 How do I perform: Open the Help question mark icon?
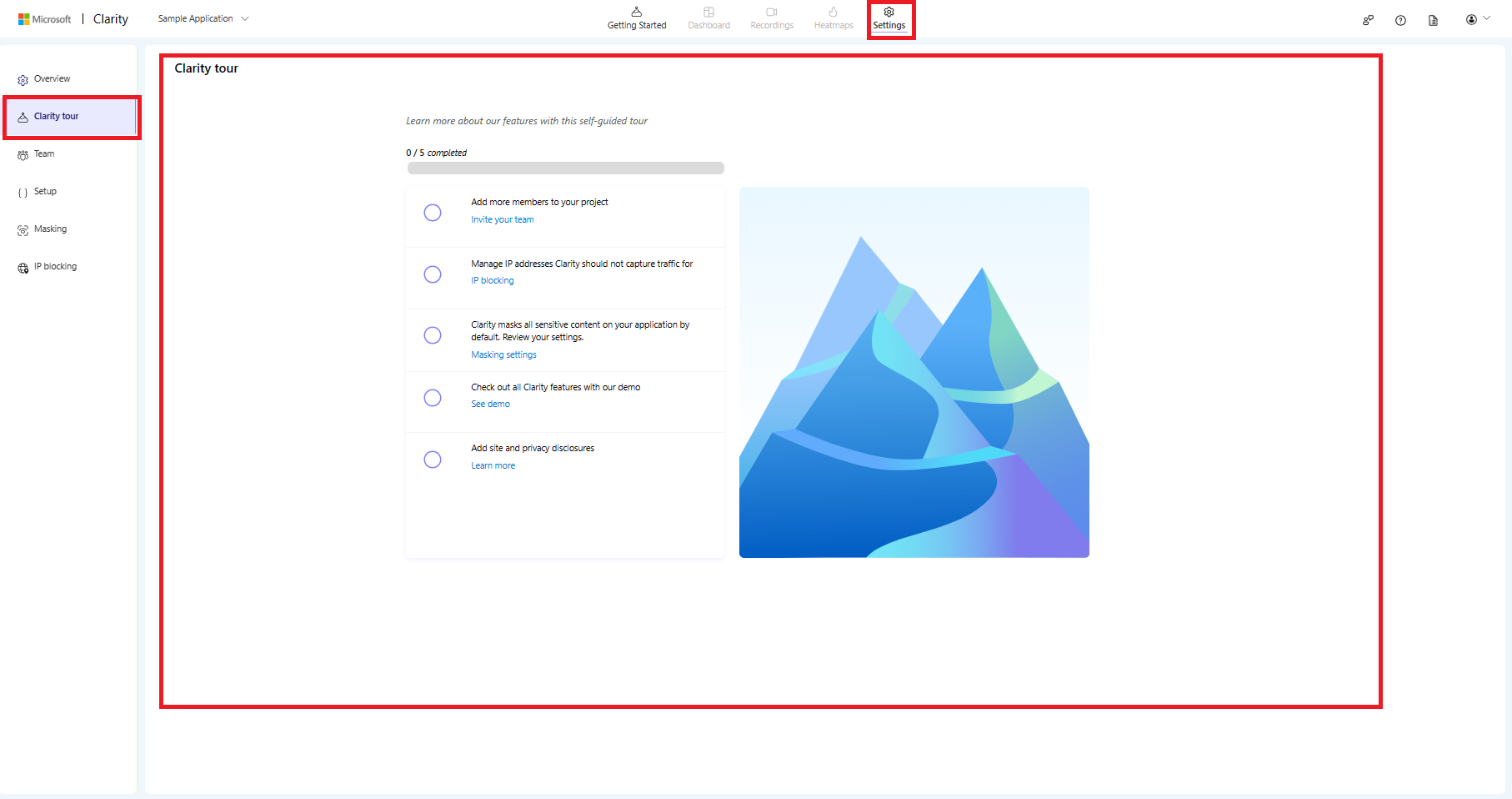(x=1401, y=20)
